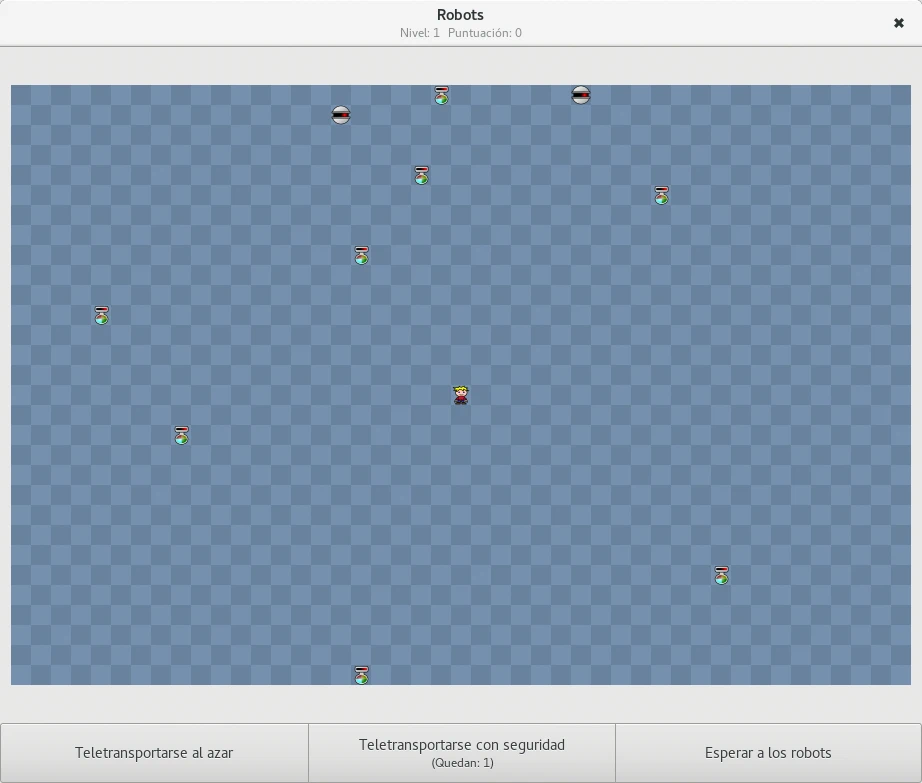Viewport: 922px width, 783px height.
Task: Click the blond player character
Action: [x=461, y=395]
